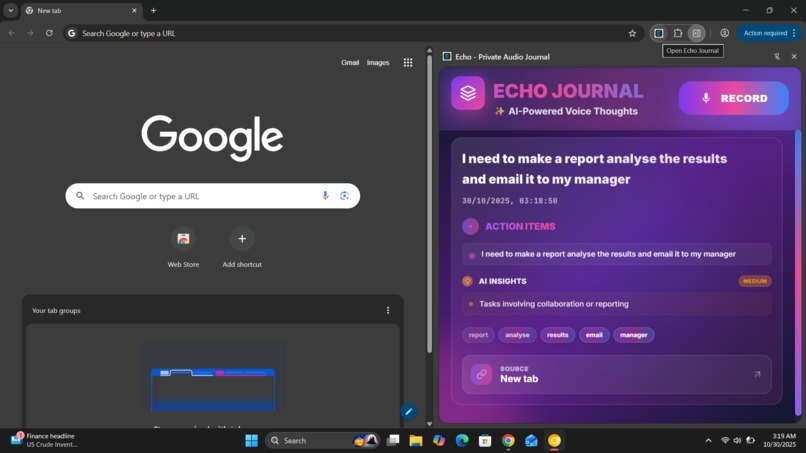Image resolution: width=806 pixels, height=453 pixels.
Task: Open Task View from the taskbar
Action: (393, 441)
